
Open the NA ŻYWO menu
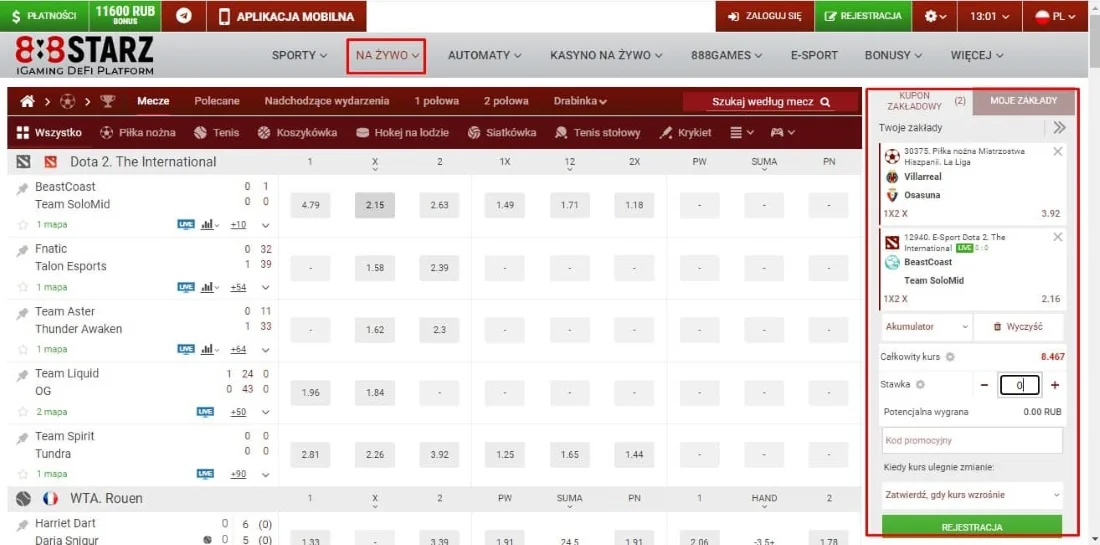click(387, 55)
